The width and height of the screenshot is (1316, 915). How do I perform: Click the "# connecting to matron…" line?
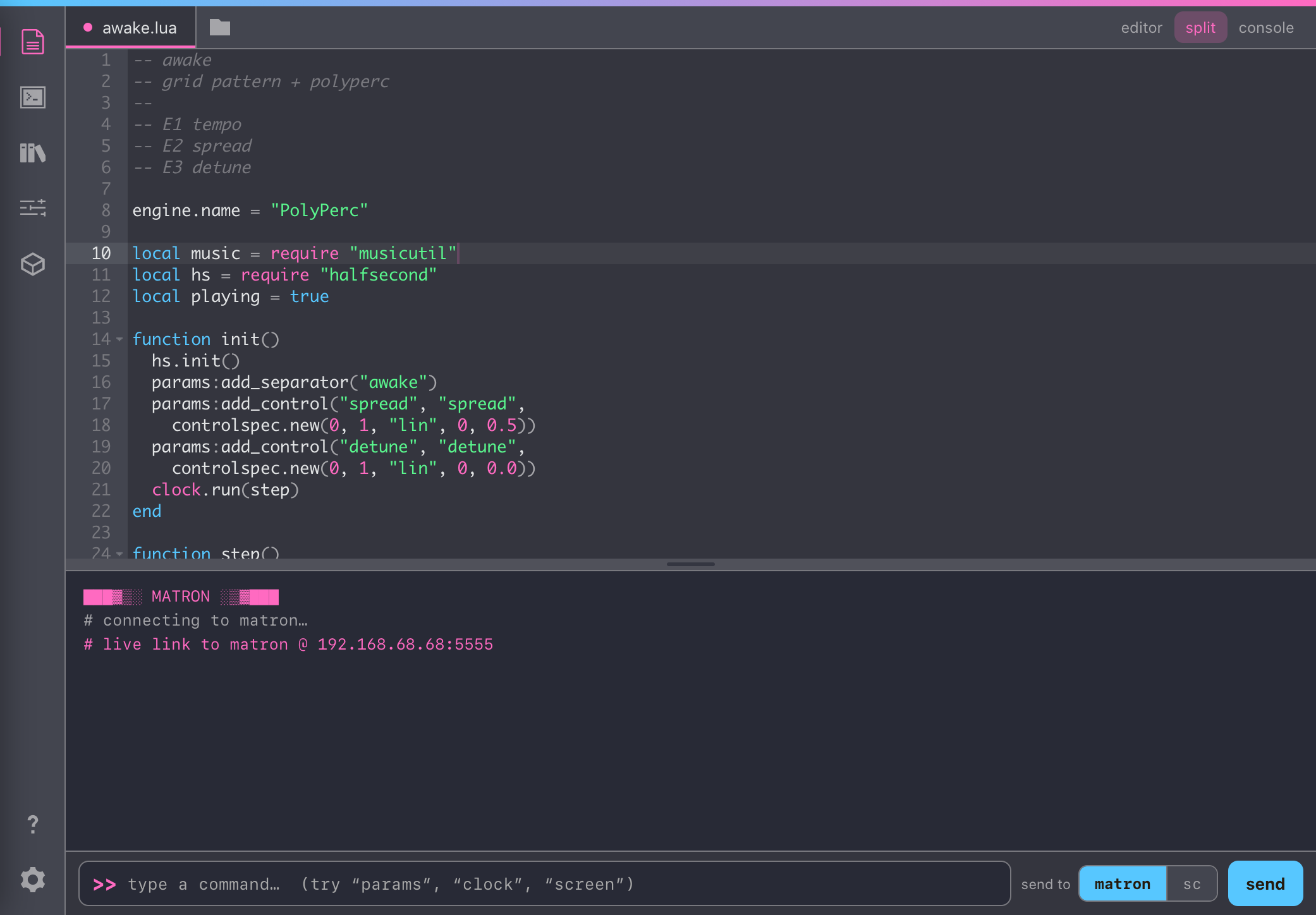[x=195, y=621]
